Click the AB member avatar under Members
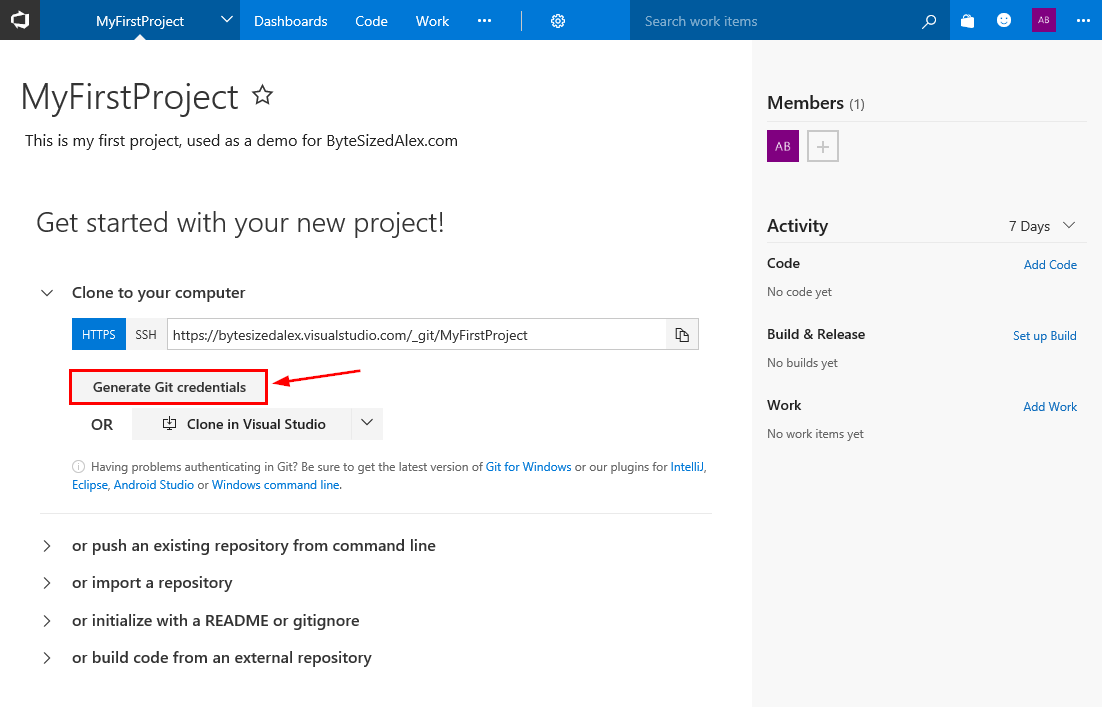1102x707 pixels. pos(783,146)
